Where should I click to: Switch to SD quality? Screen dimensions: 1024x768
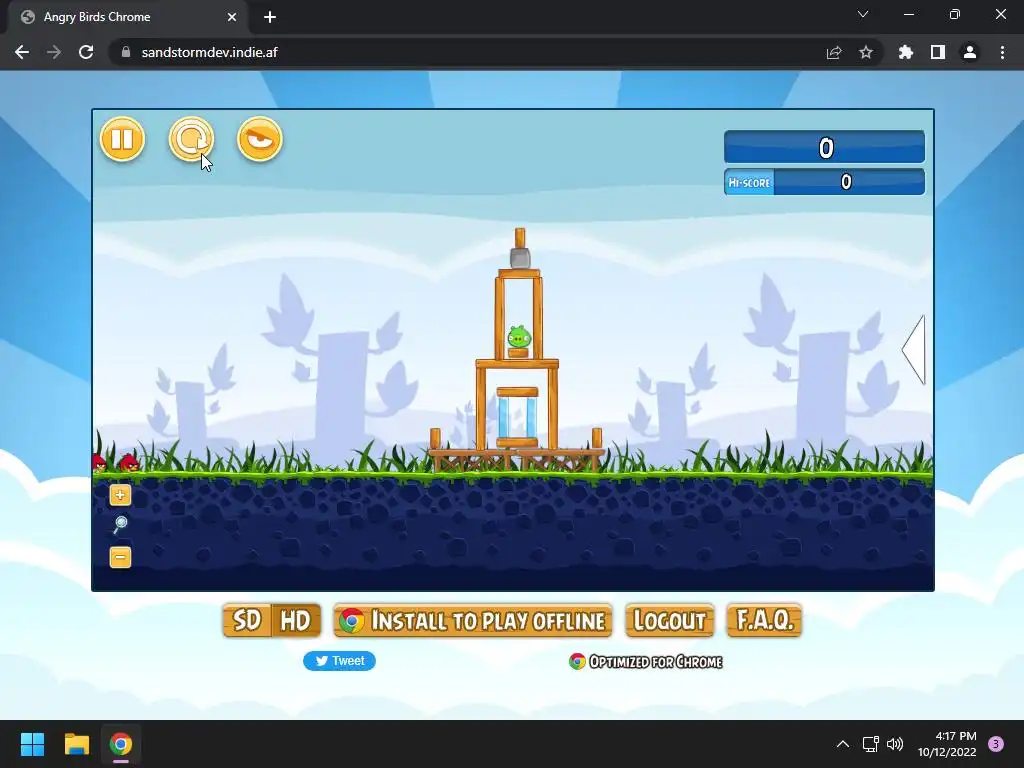click(x=247, y=620)
